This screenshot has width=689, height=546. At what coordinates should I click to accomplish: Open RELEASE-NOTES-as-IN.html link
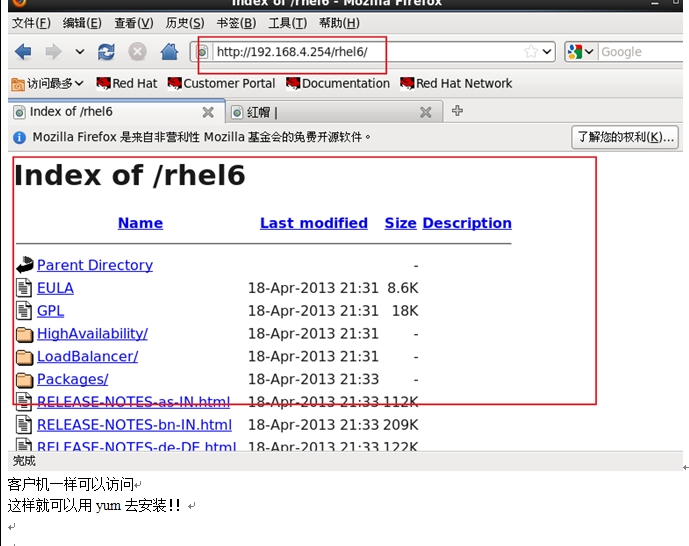(134, 402)
